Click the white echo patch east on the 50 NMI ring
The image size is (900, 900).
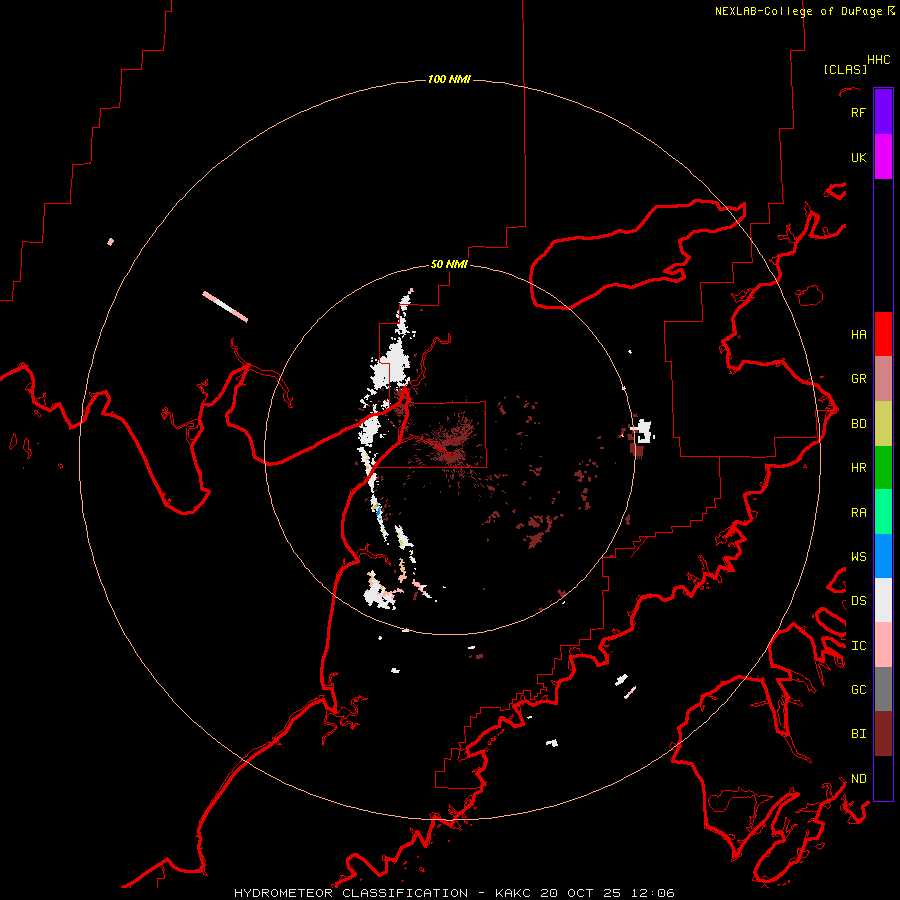[643, 432]
